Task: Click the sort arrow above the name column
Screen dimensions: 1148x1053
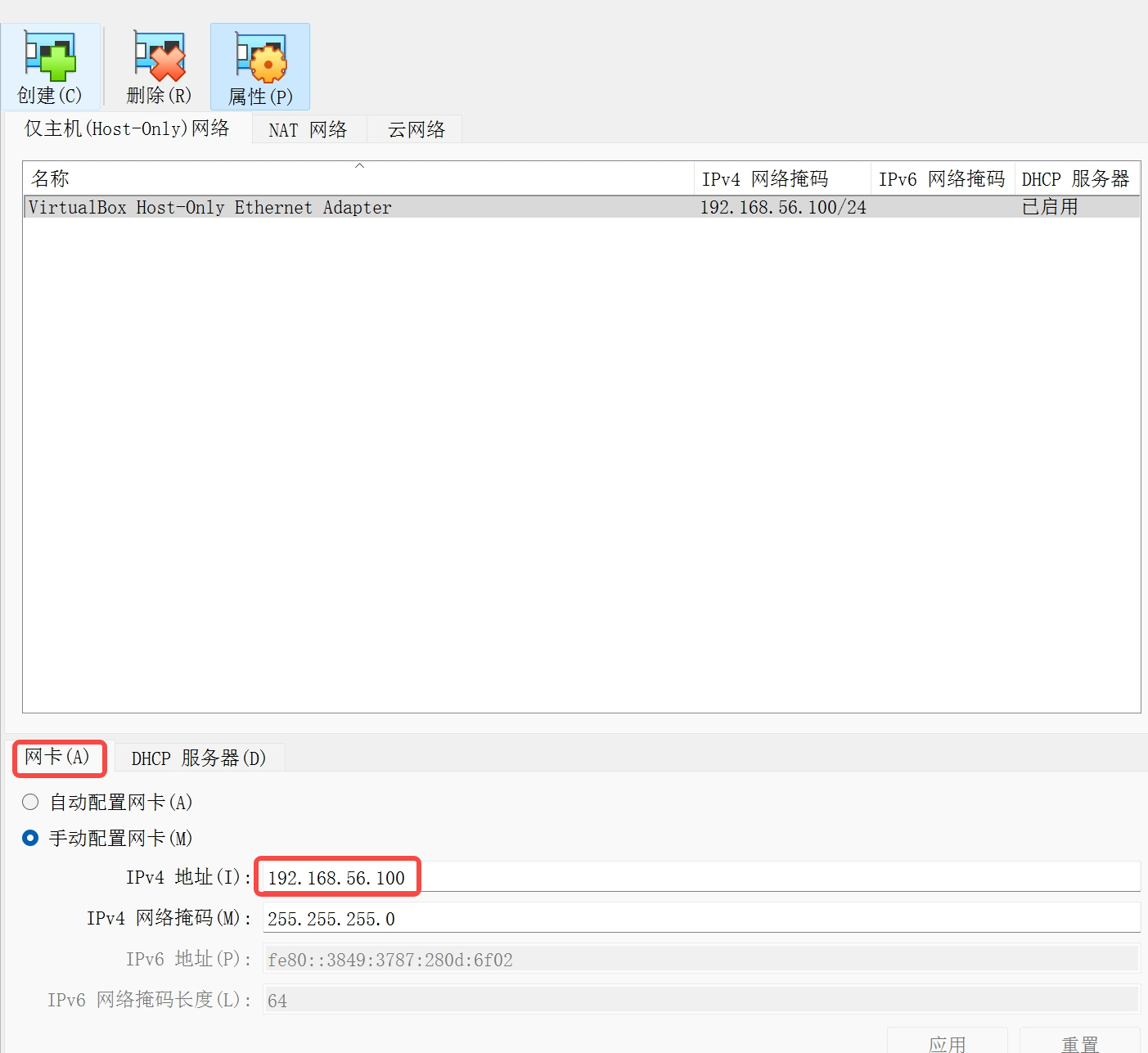Action: point(359,166)
